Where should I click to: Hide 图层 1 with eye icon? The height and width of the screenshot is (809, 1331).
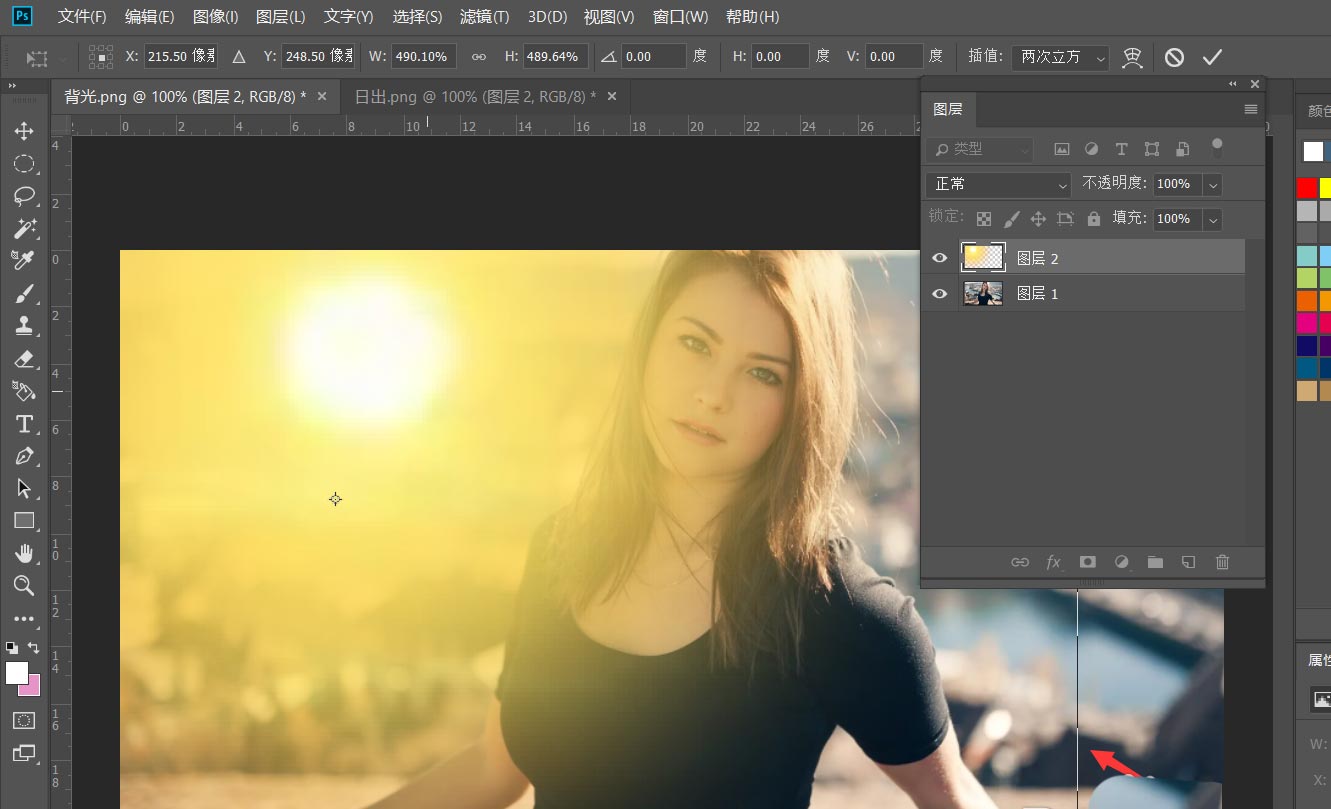[939, 293]
